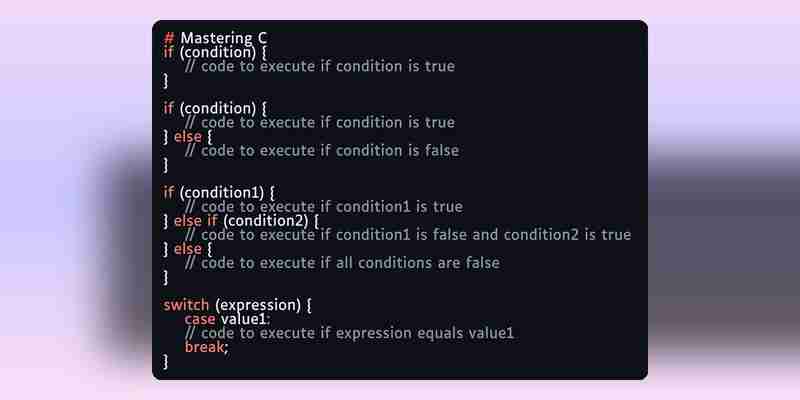Click '(condition2)' in else if line
The width and height of the screenshot is (800, 400).
coord(266,221)
